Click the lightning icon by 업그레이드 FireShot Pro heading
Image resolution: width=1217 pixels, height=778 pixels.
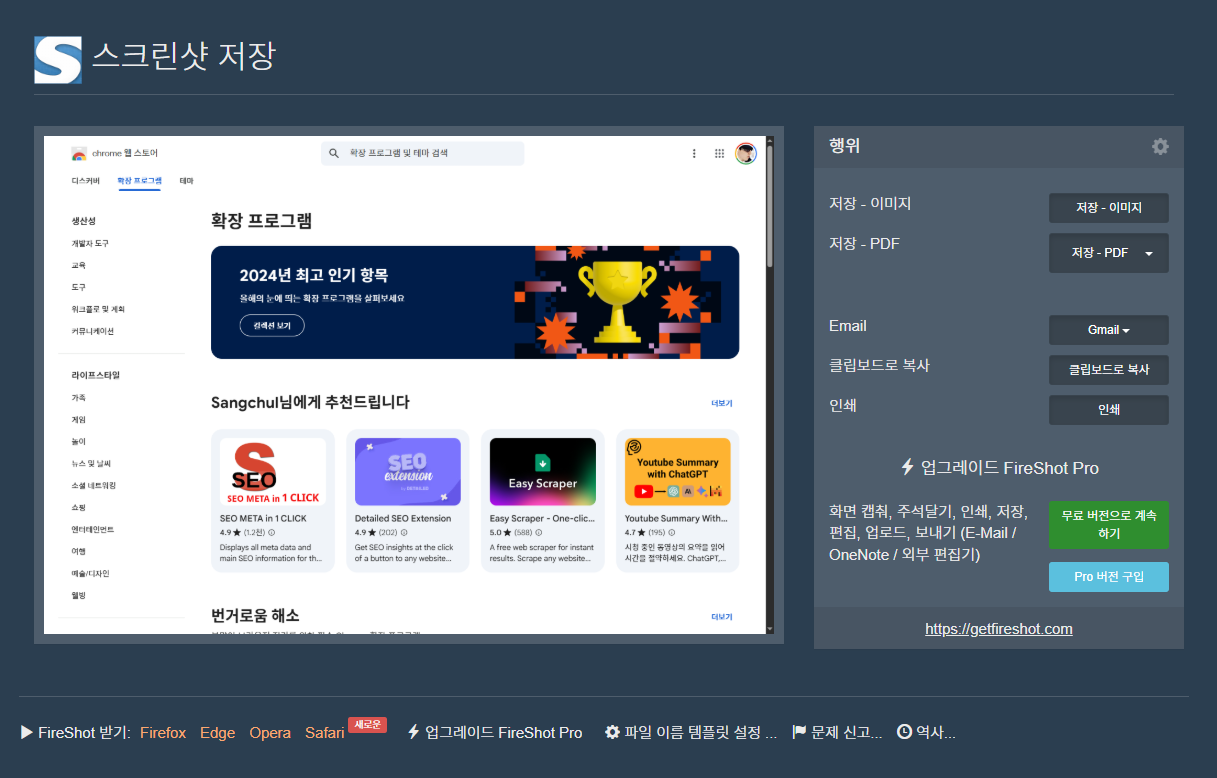coord(908,467)
